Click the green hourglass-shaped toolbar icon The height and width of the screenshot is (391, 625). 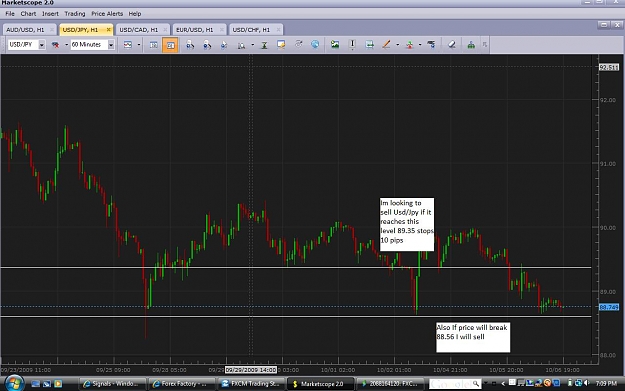coord(264,45)
